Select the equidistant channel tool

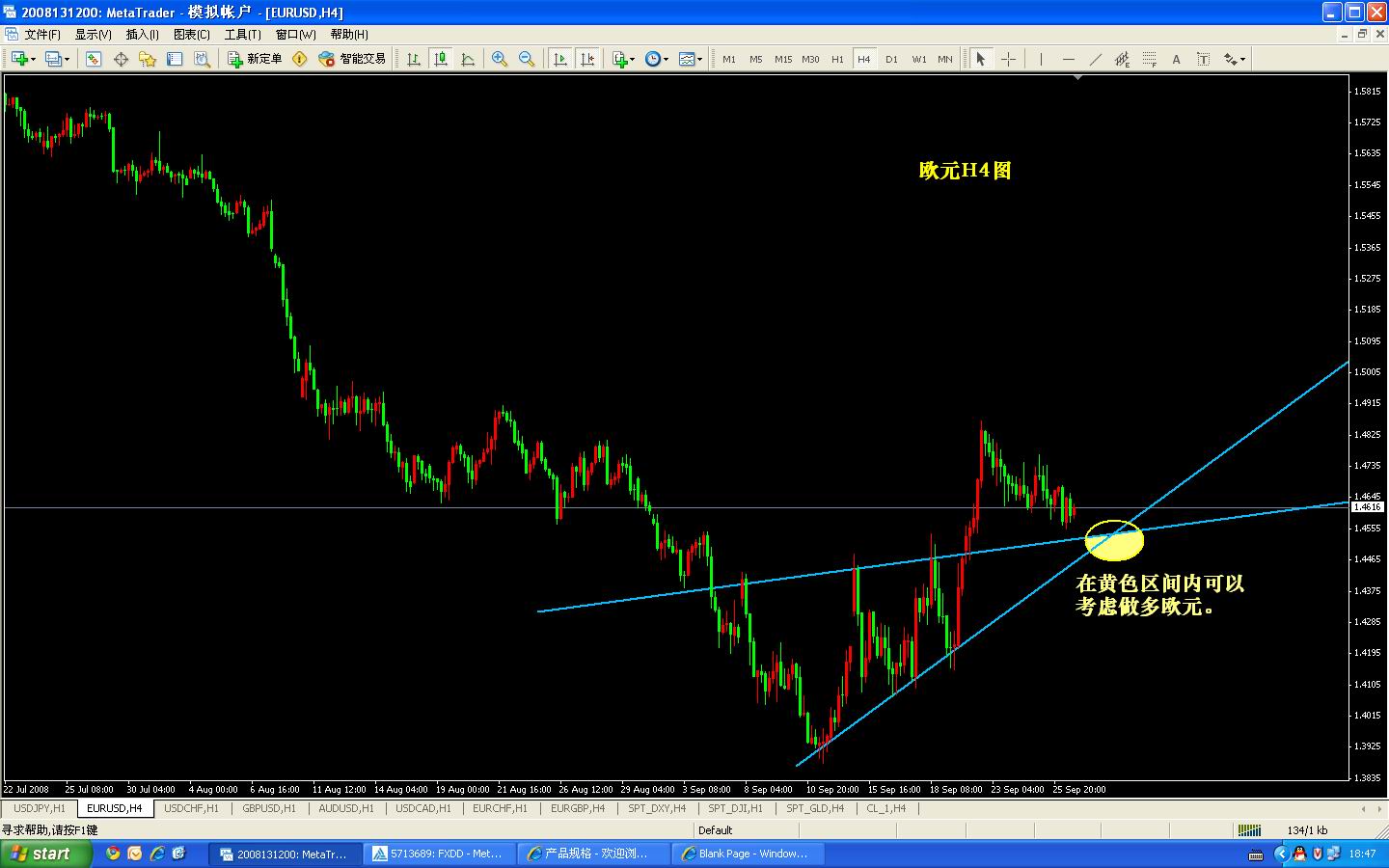tap(1122, 59)
